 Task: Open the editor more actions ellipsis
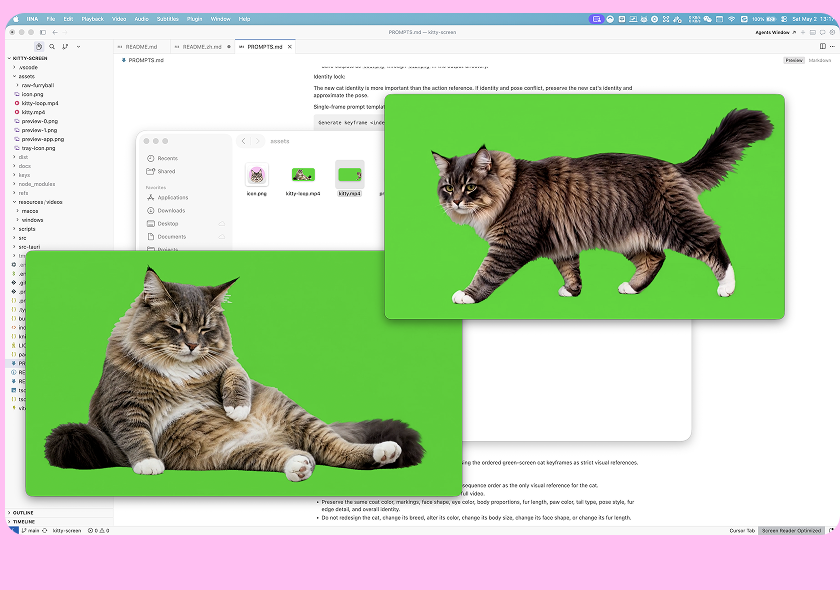(x=832, y=47)
